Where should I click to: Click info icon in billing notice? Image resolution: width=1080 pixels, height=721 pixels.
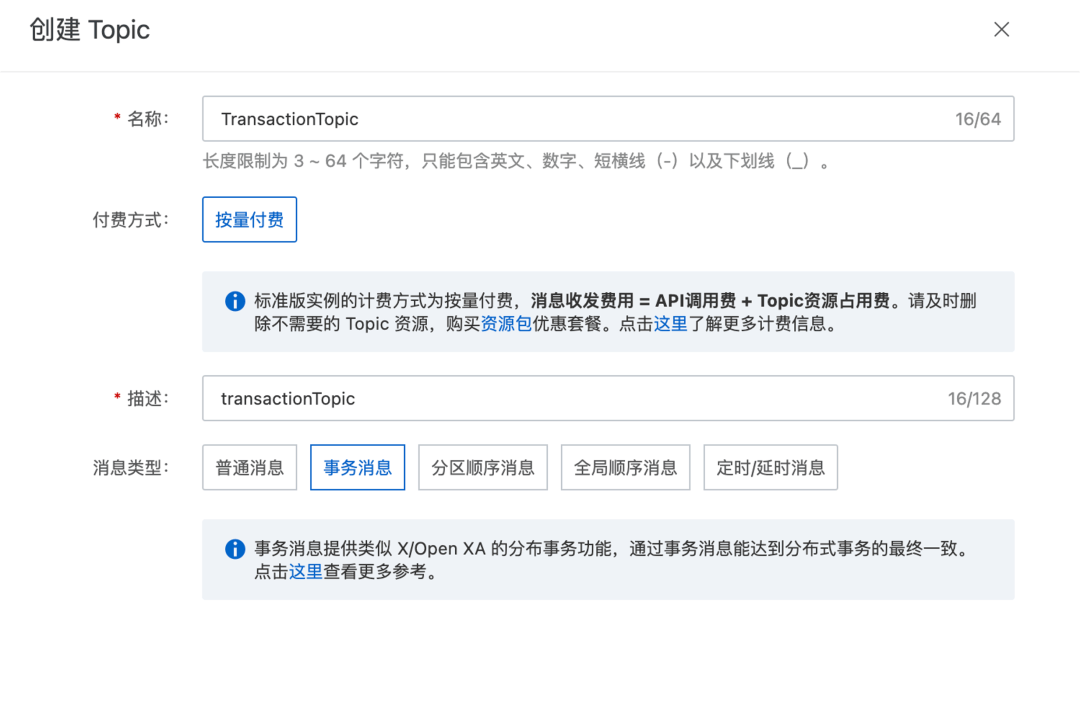(x=235, y=302)
